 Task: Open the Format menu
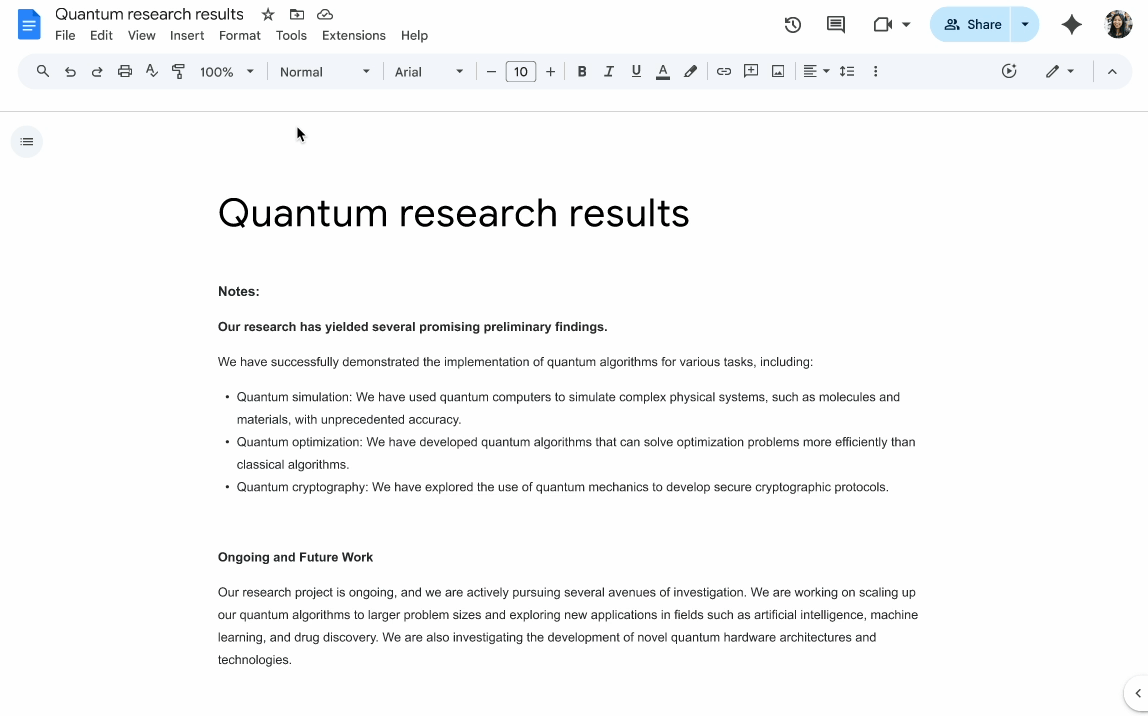click(x=239, y=35)
